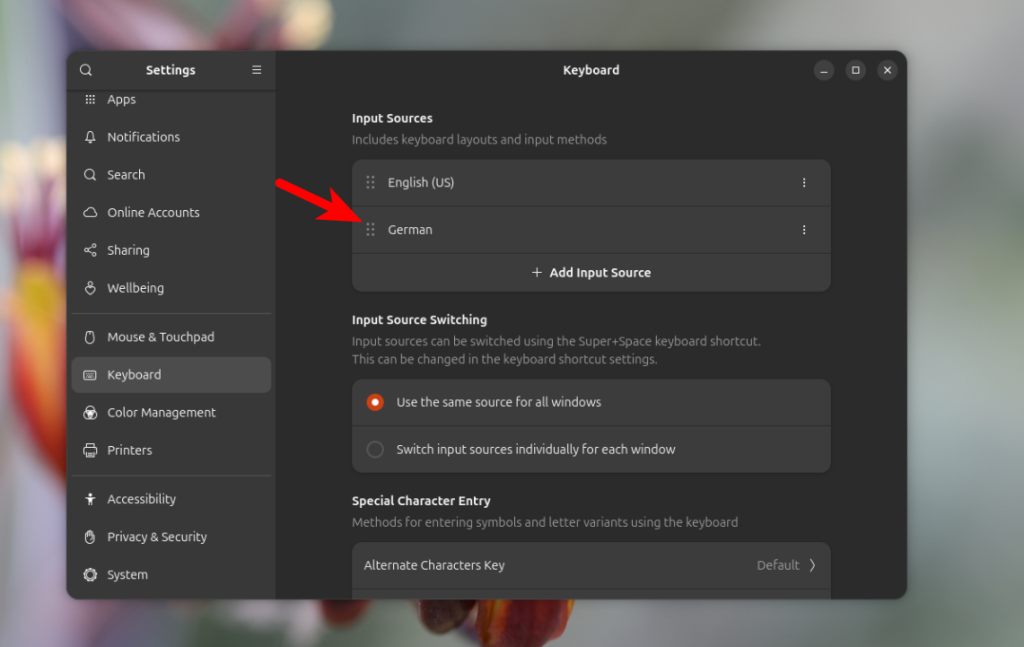The width and height of the screenshot is (1024, 647).
Task: Click the drag handle beside English (US)
Action: 370,183
